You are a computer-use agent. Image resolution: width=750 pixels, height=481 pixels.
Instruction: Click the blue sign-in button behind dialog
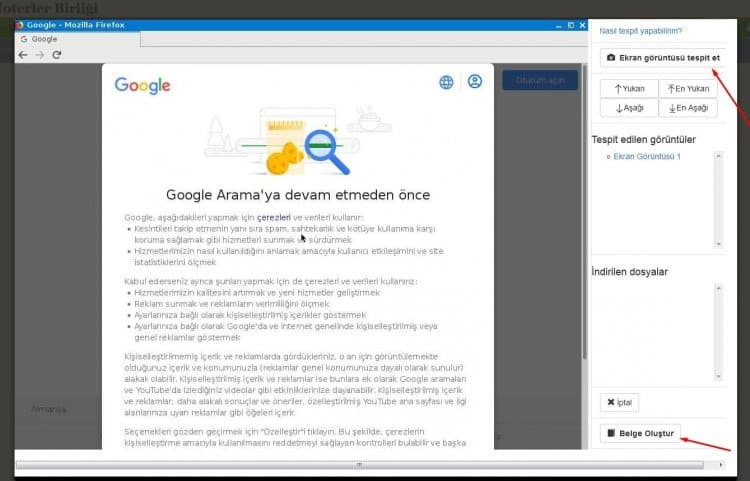[540, 80]
